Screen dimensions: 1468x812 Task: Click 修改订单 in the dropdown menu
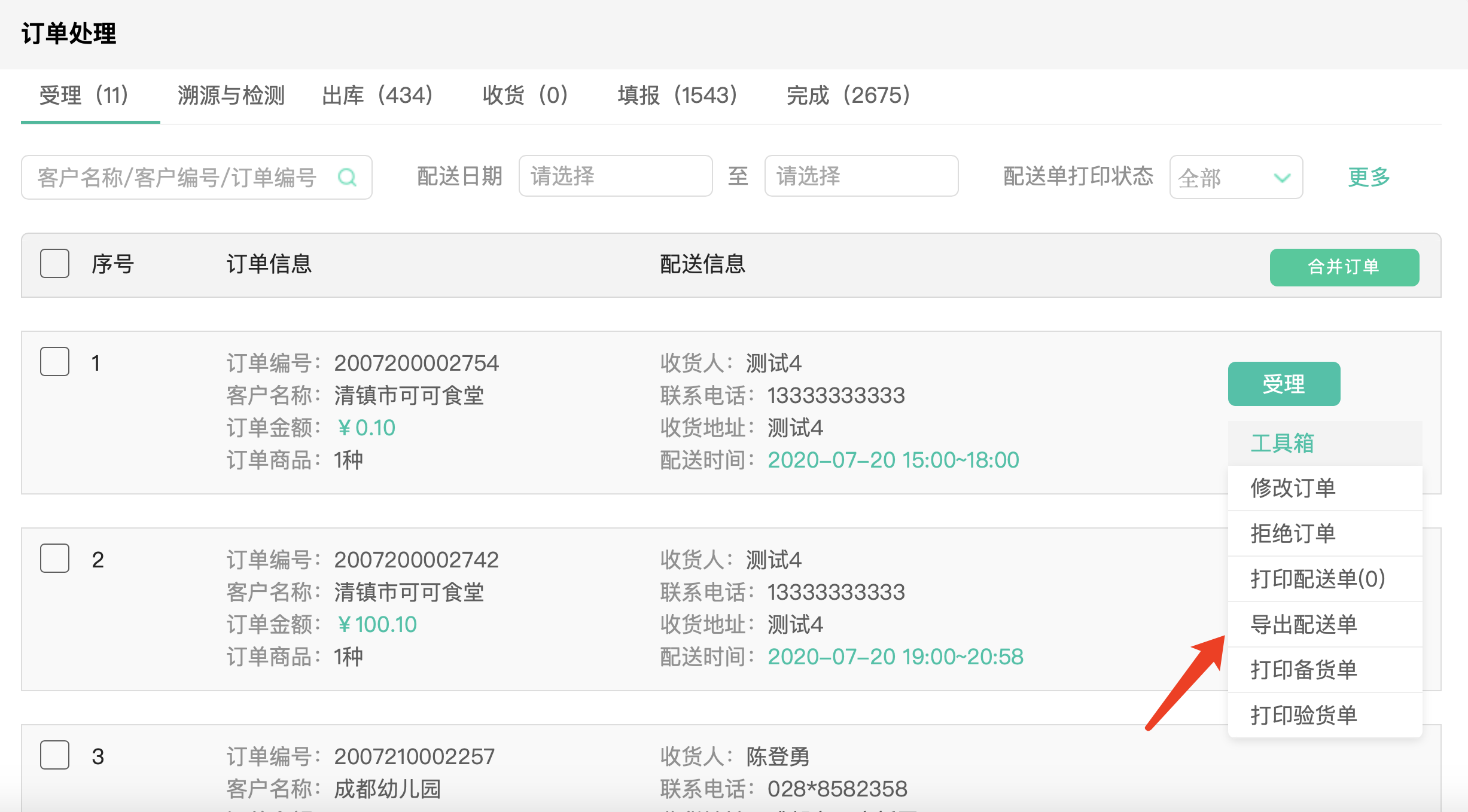pyautogui.click(x=1293, y=487)
